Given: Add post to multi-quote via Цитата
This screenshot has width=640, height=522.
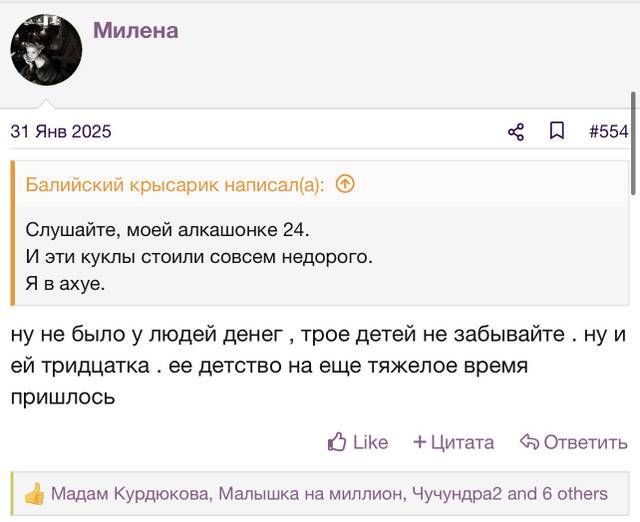Looking at the screenshot, I should [462, 443].
